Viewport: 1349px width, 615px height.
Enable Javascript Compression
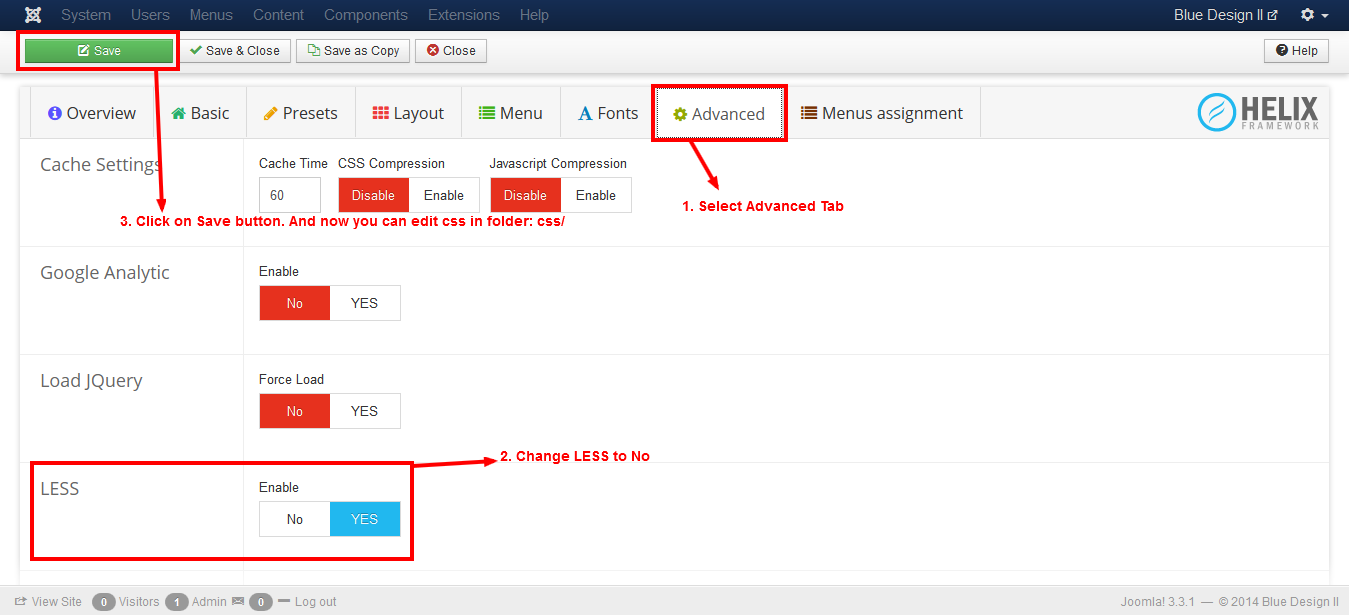click(x=595, y=195)
